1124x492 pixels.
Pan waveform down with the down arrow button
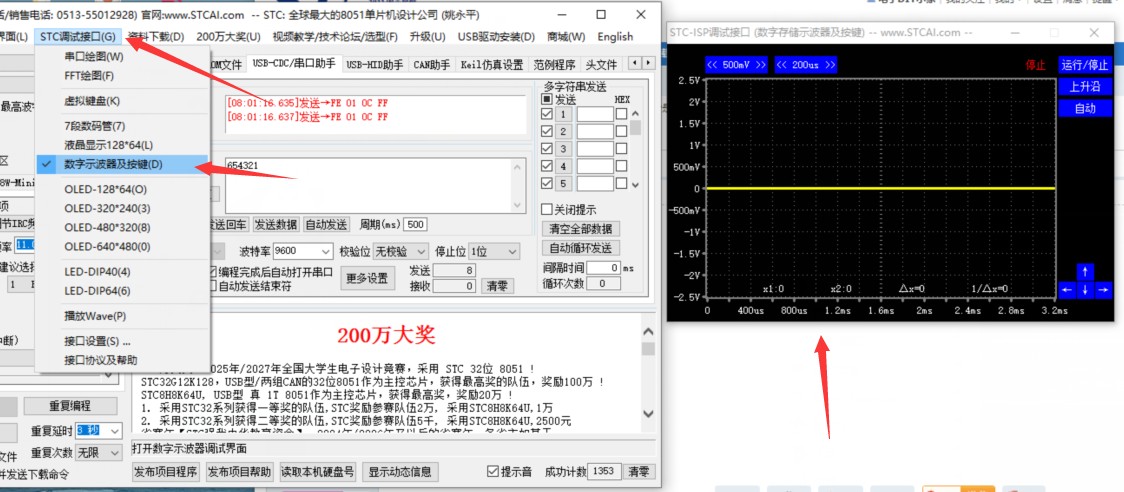(x=1085, y=290)
